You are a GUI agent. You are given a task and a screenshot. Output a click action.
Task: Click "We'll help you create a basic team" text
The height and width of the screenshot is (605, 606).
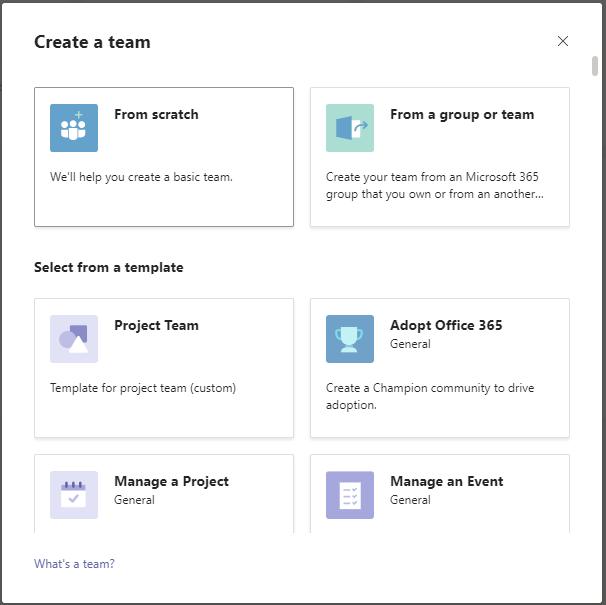(x=141, y=177)
